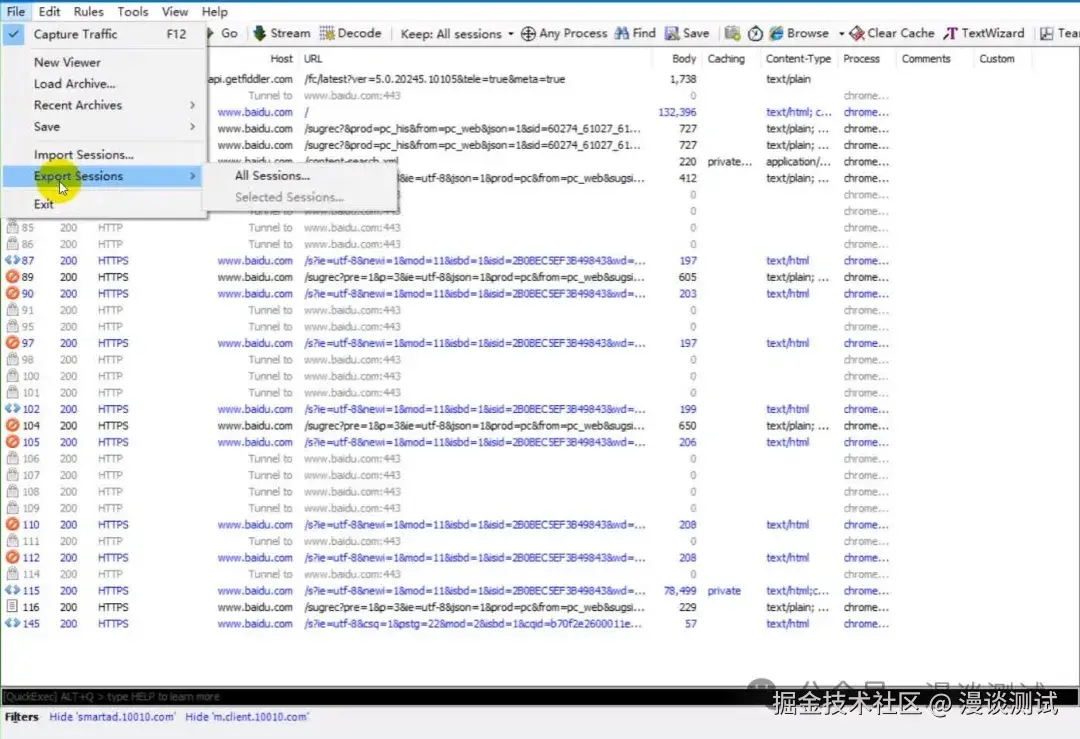Click the lock icon of session 86
The height and width of the screenshot is (739, 1080).
click(12, 243)
